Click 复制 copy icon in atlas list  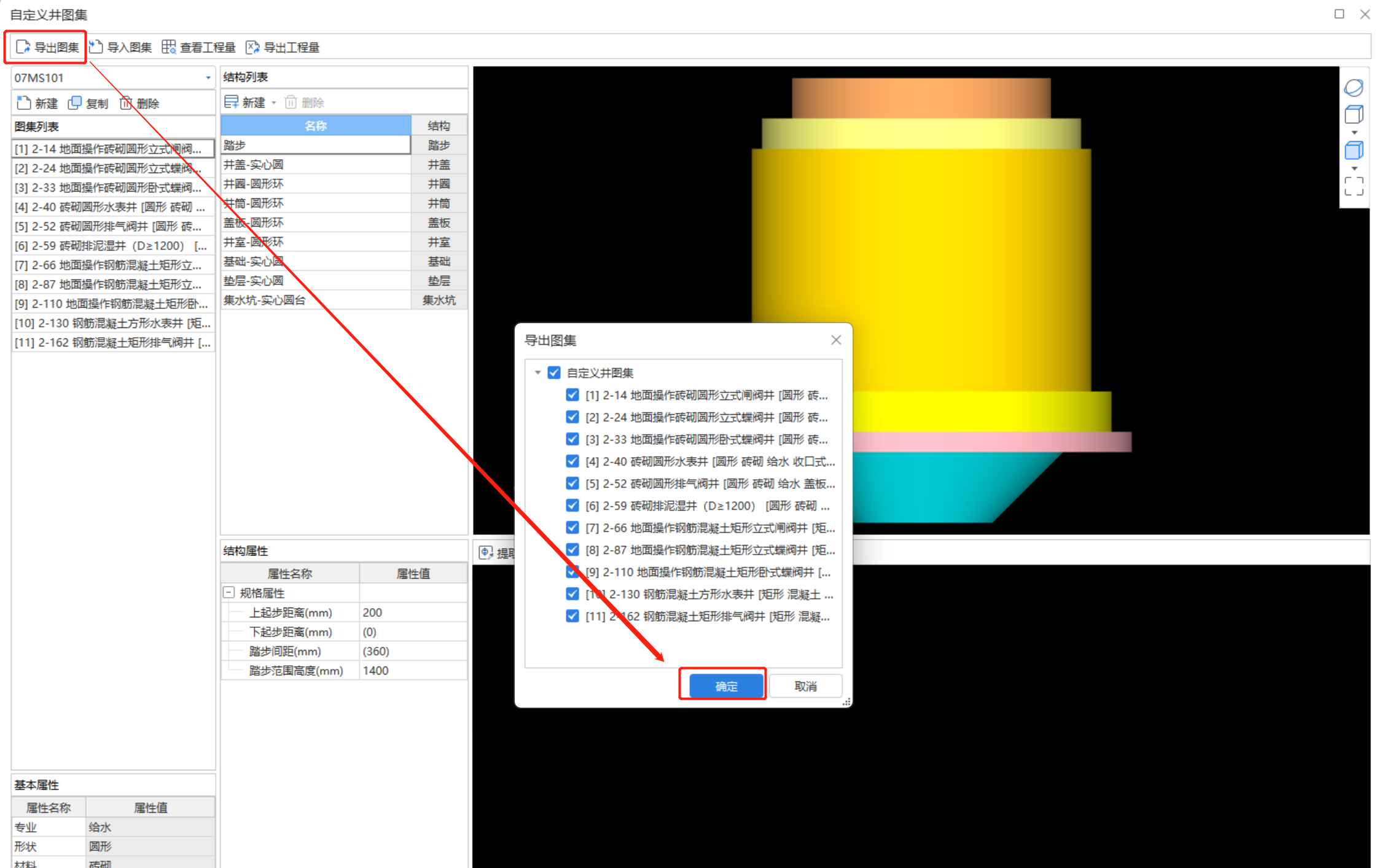pos(75,103)
